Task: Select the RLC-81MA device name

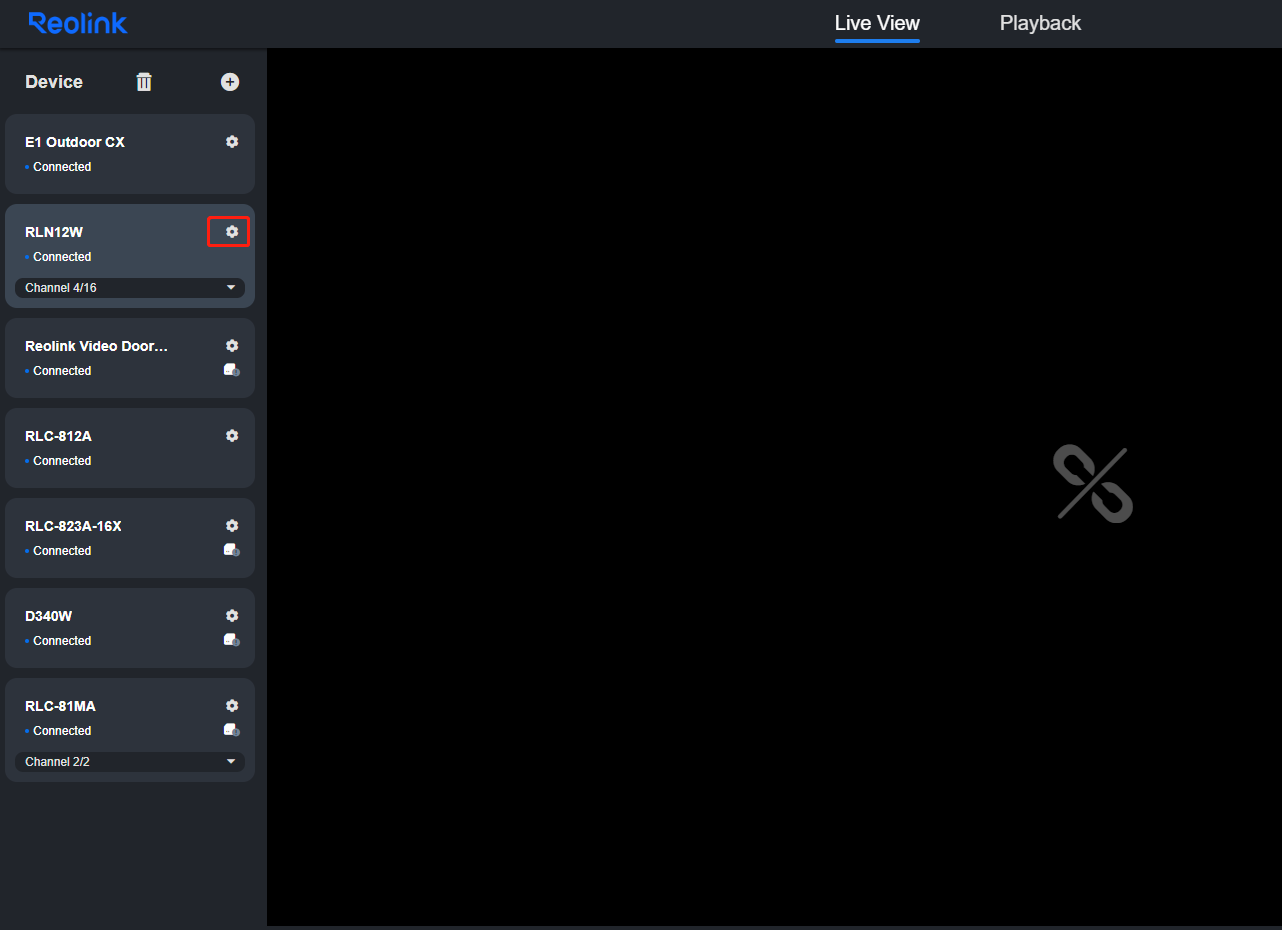Action: (60, 706)
